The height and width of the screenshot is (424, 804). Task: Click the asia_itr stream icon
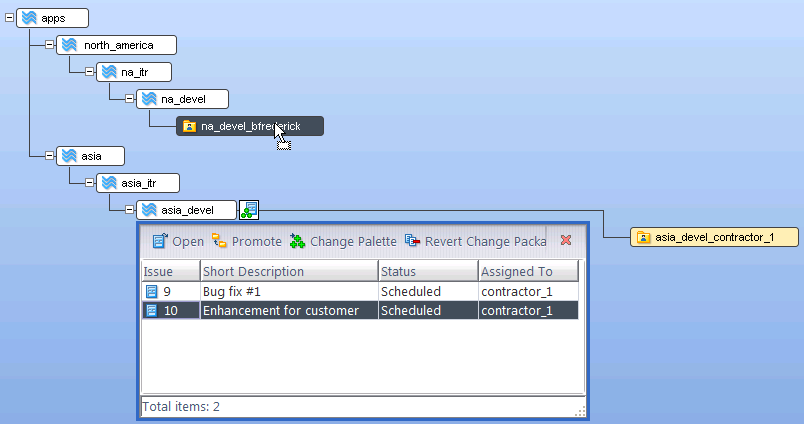point(108,183)
